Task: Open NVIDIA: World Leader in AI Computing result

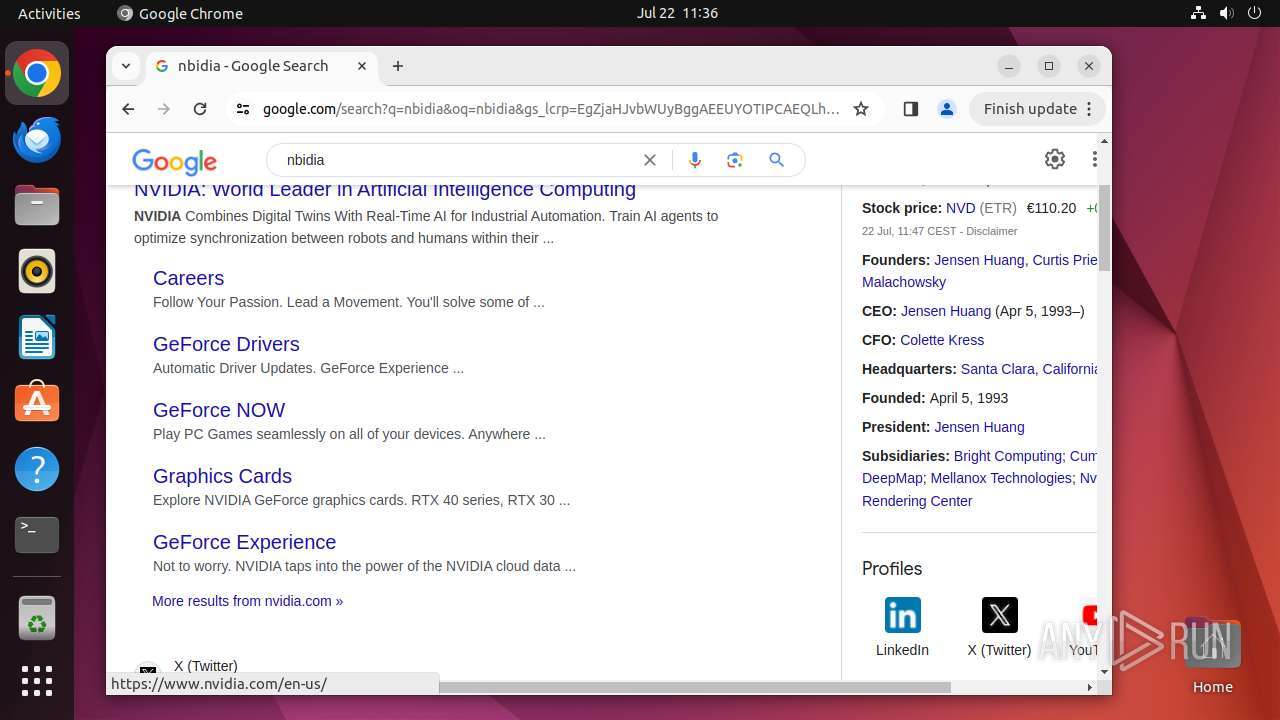Action: pos(385,189)
